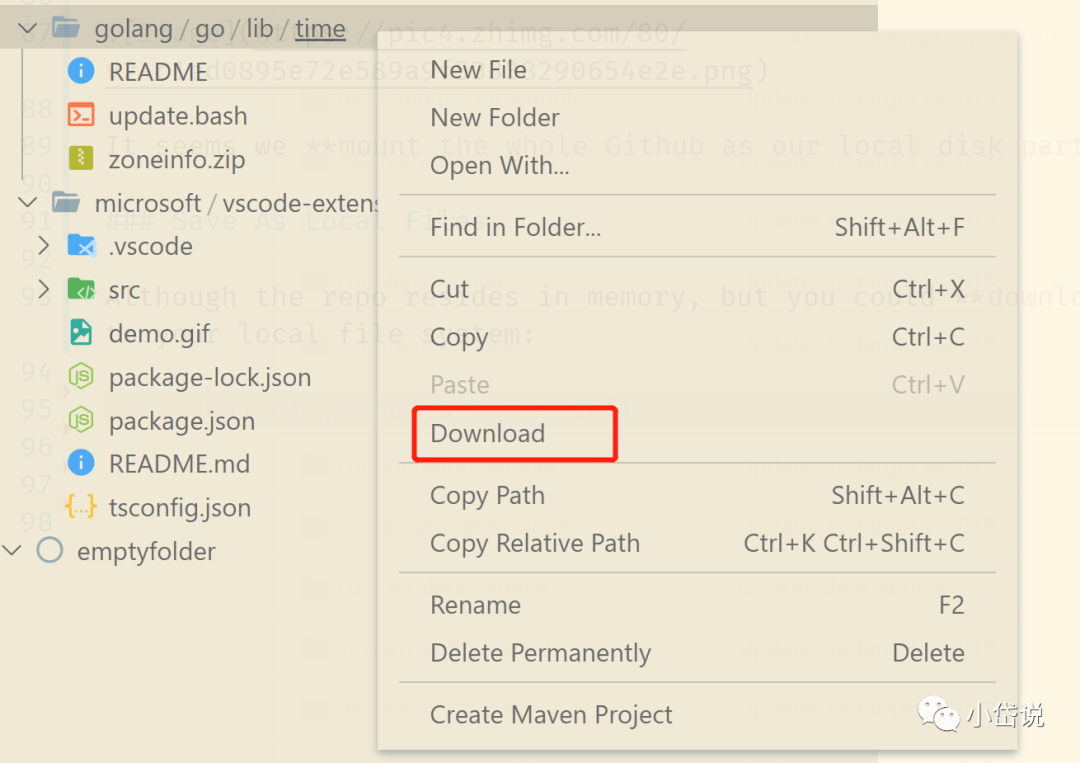Click the demo.gif image file icon

[x=81, y=333]
